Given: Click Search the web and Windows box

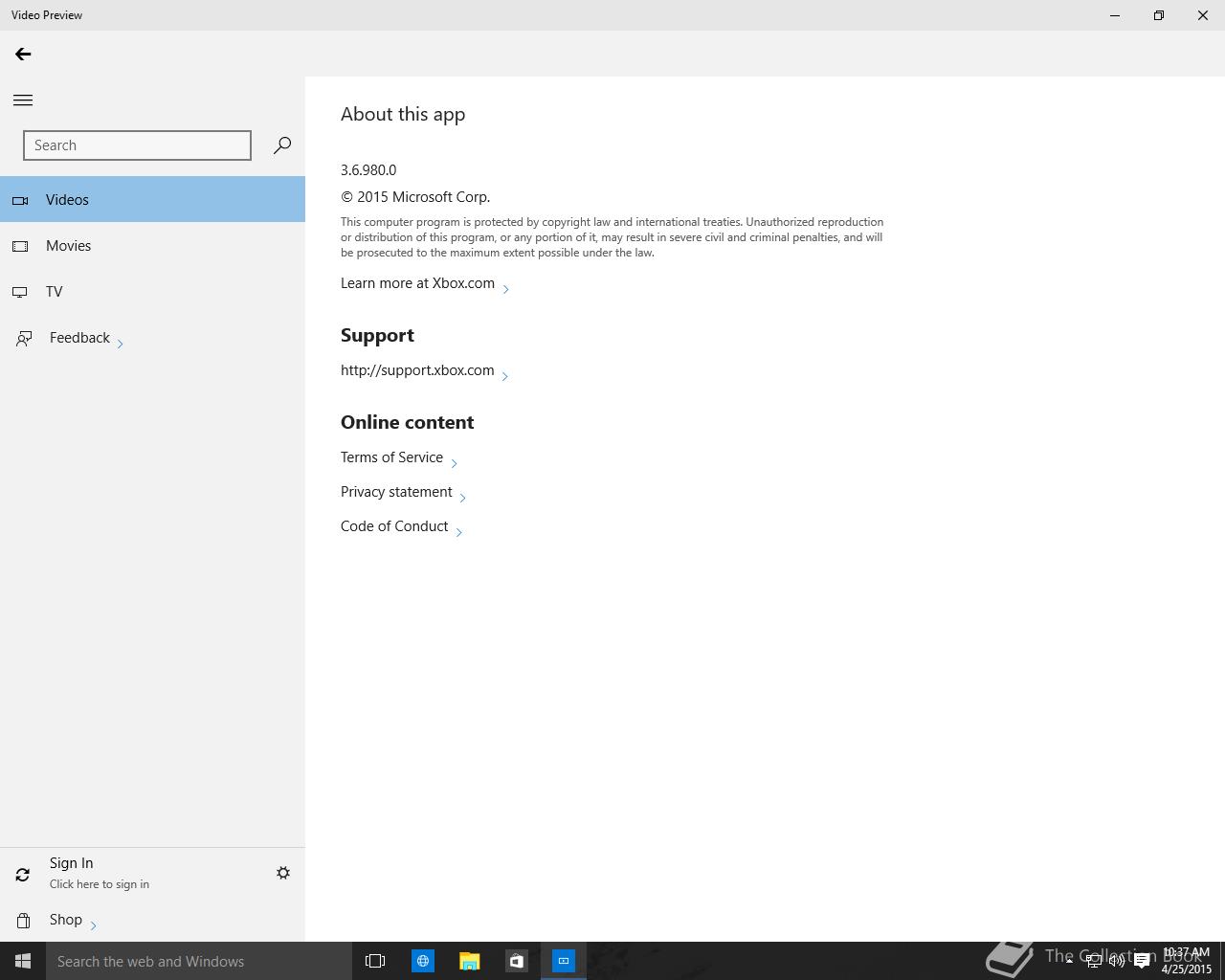Looking at the screenshot, I should tap(199, 961).
